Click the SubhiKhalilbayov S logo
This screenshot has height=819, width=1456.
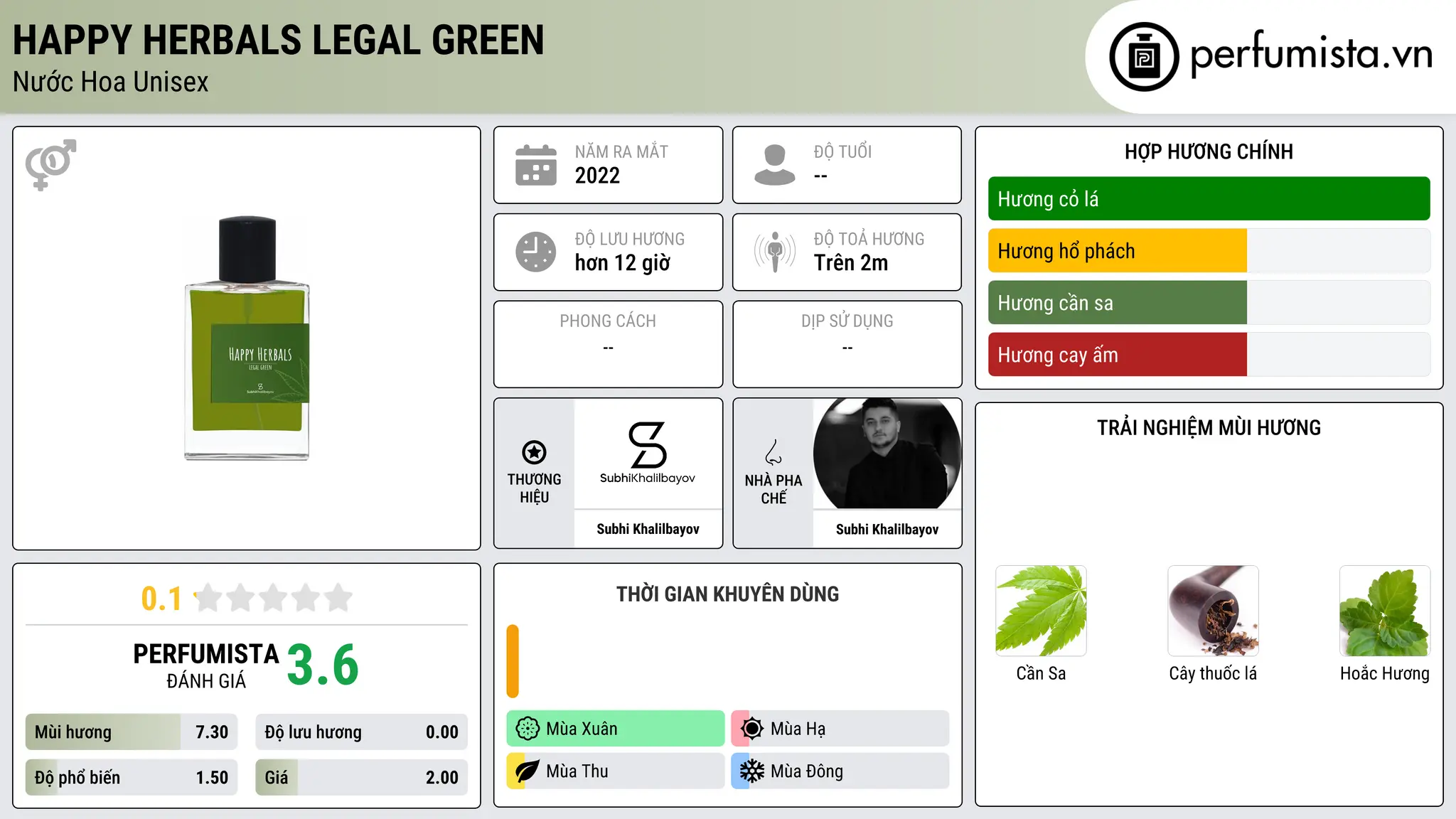[648, 453]
